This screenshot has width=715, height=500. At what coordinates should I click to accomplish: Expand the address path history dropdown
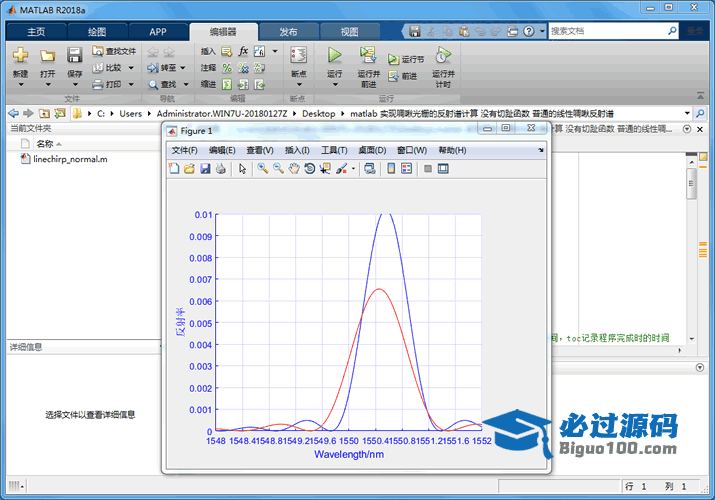tap(687, 113)
